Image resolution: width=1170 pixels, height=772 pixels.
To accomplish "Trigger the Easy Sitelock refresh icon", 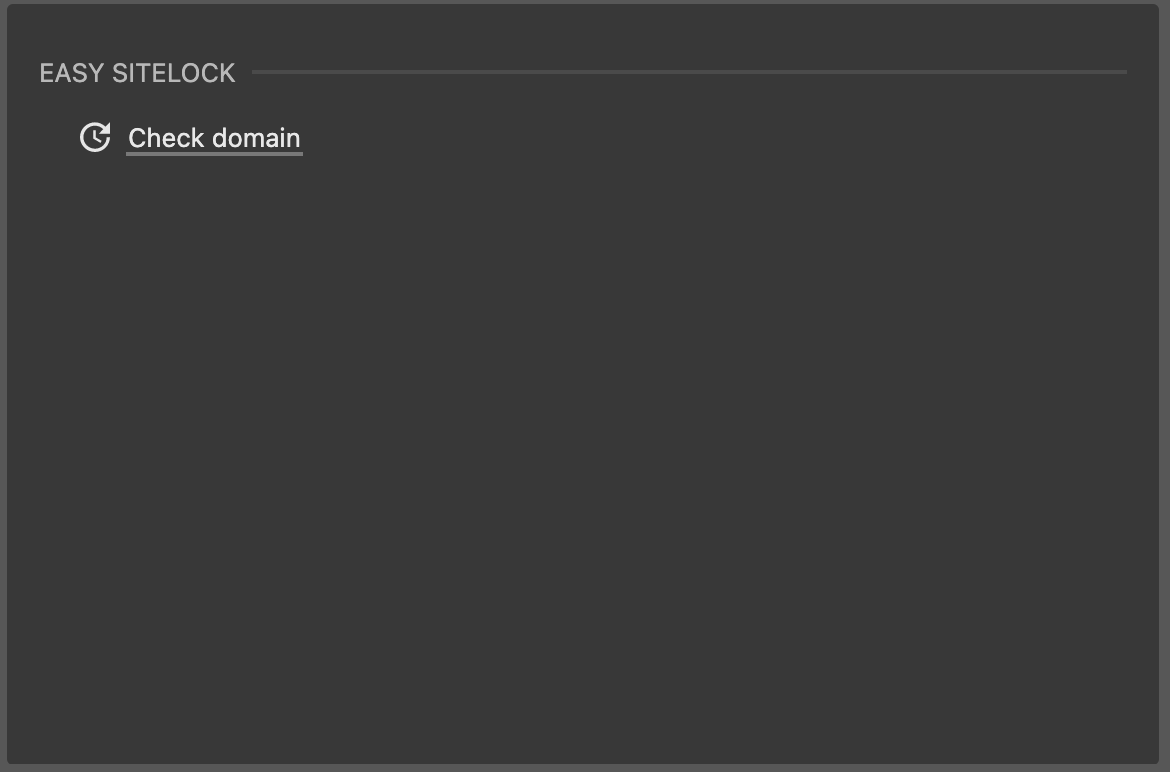I will pos(95,137).
